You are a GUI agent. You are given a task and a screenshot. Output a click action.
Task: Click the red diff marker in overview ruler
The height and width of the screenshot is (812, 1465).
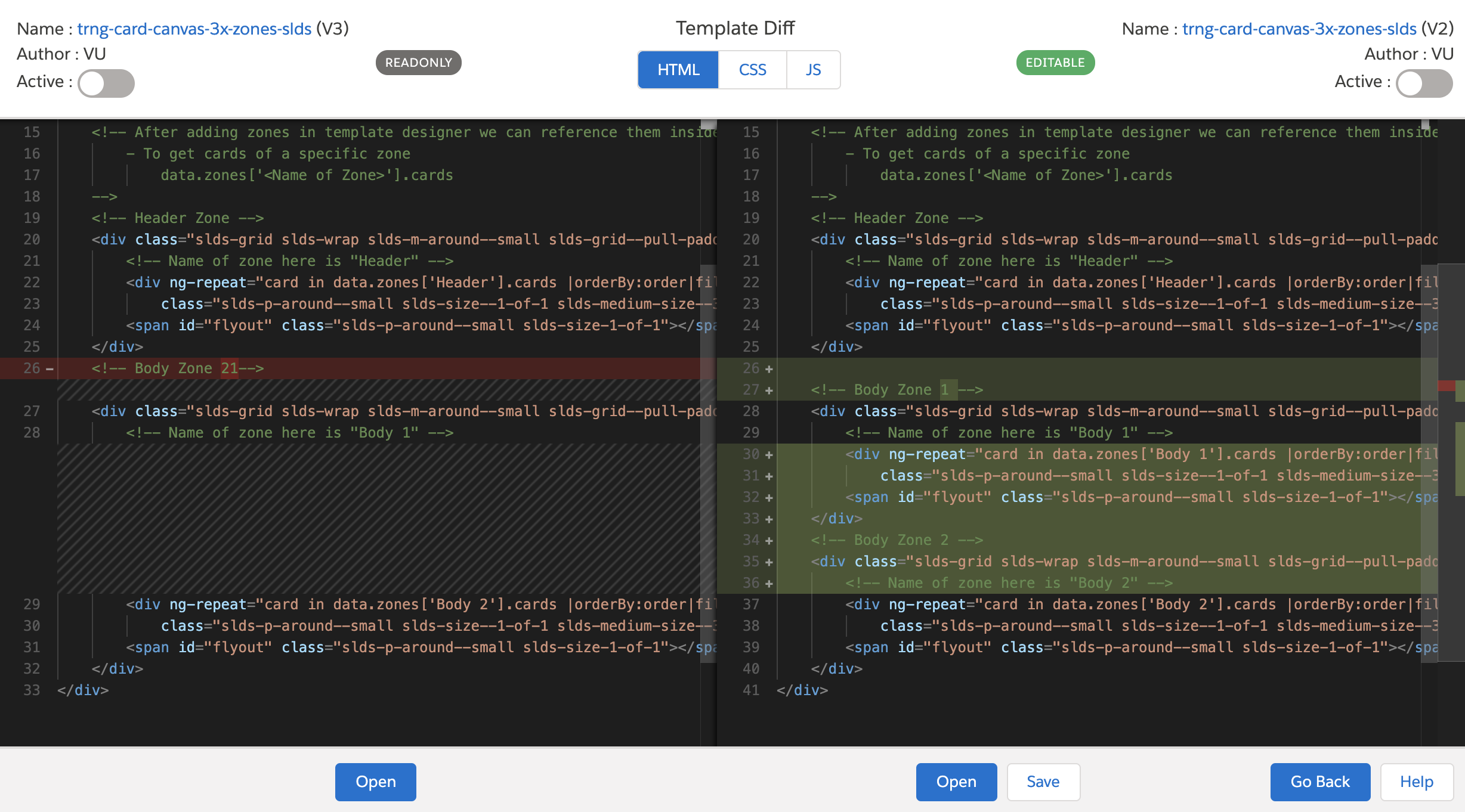tap(1447, 386)
